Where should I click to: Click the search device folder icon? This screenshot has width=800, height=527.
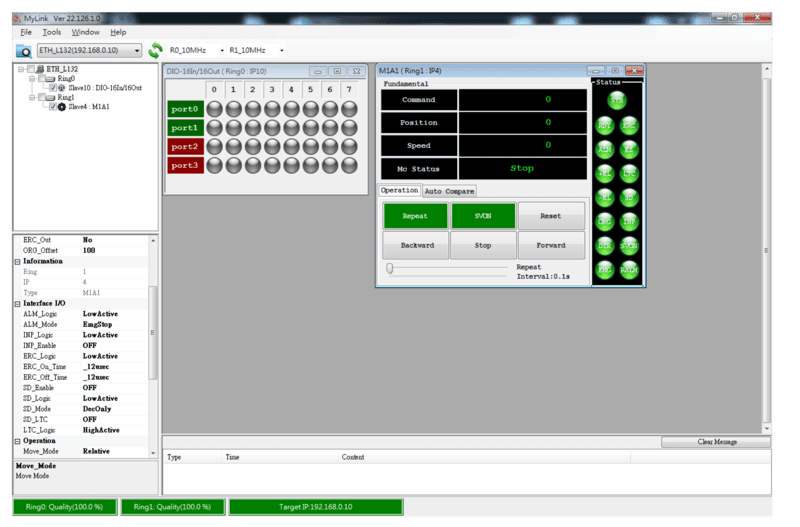click(x=23, y=51)
